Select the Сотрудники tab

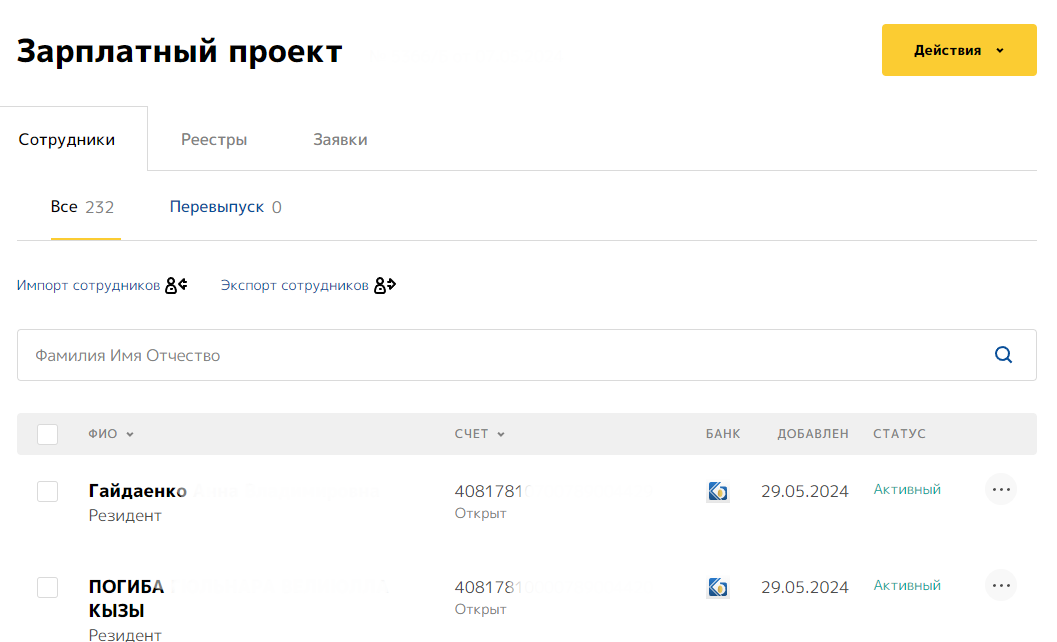point(67,140)
